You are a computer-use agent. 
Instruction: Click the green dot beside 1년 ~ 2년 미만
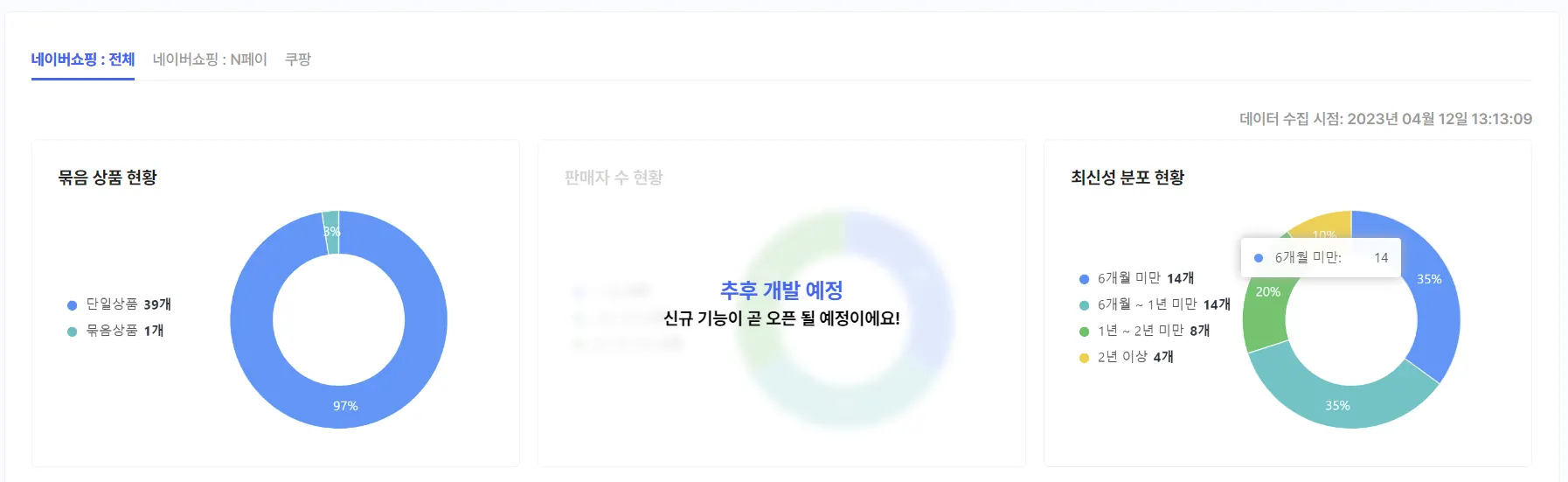click(x=1084, y=332)
